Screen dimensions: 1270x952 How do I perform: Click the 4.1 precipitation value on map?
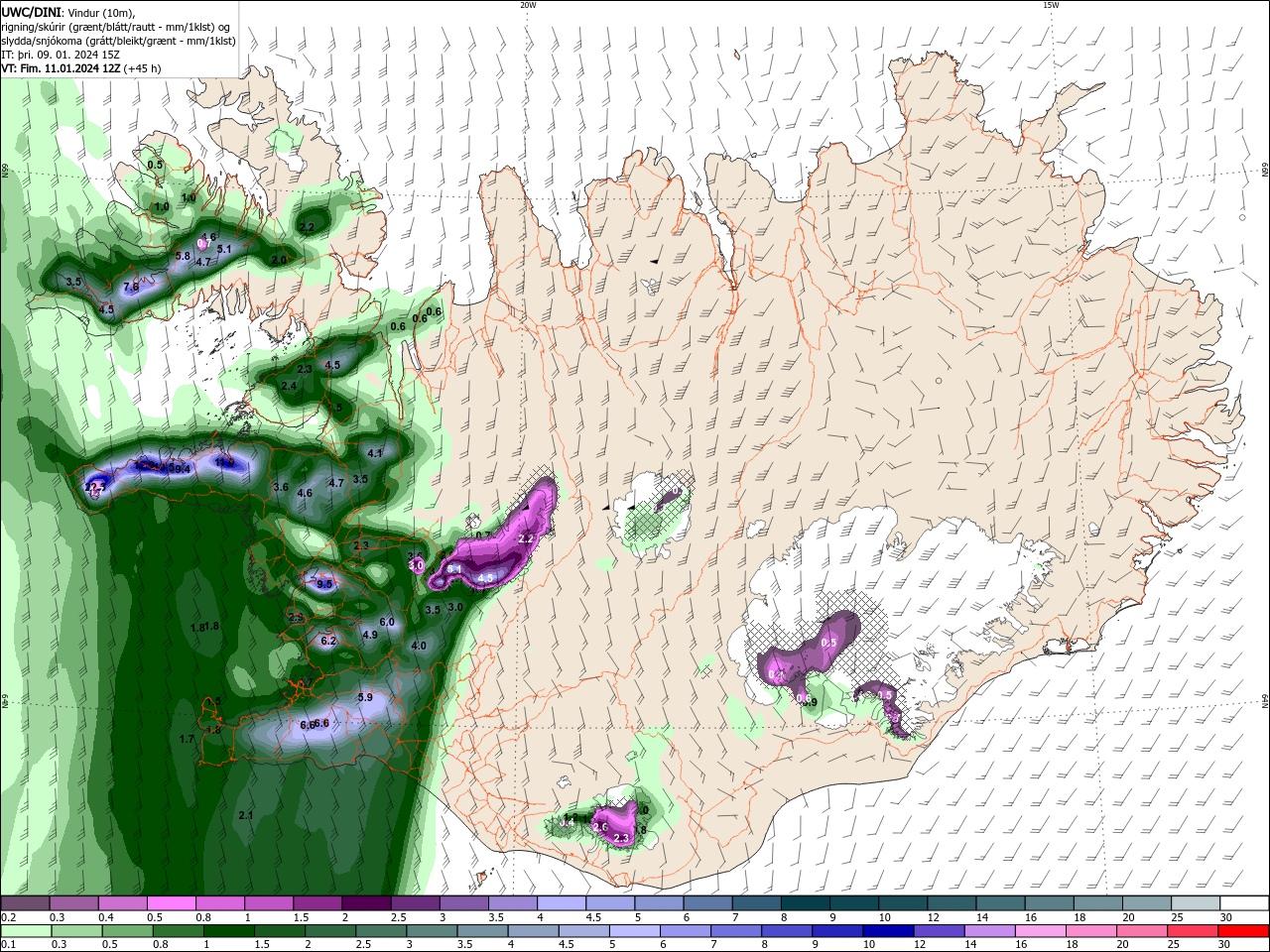pos(375,452)
